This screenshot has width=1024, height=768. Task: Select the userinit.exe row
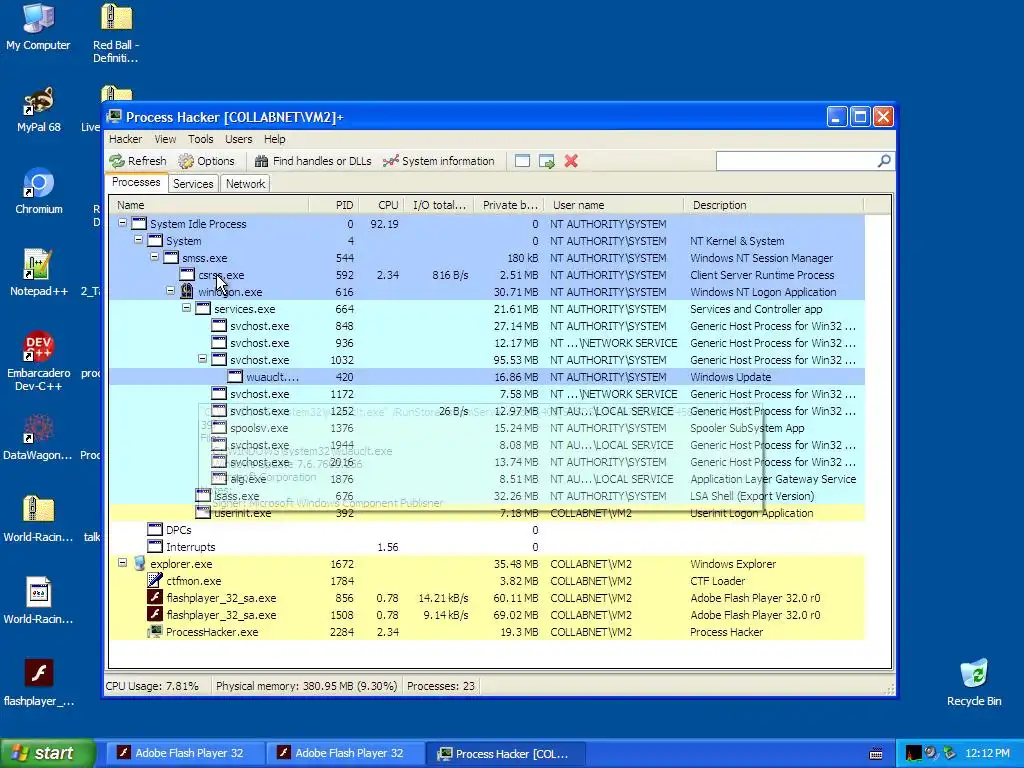click(487, 513)
